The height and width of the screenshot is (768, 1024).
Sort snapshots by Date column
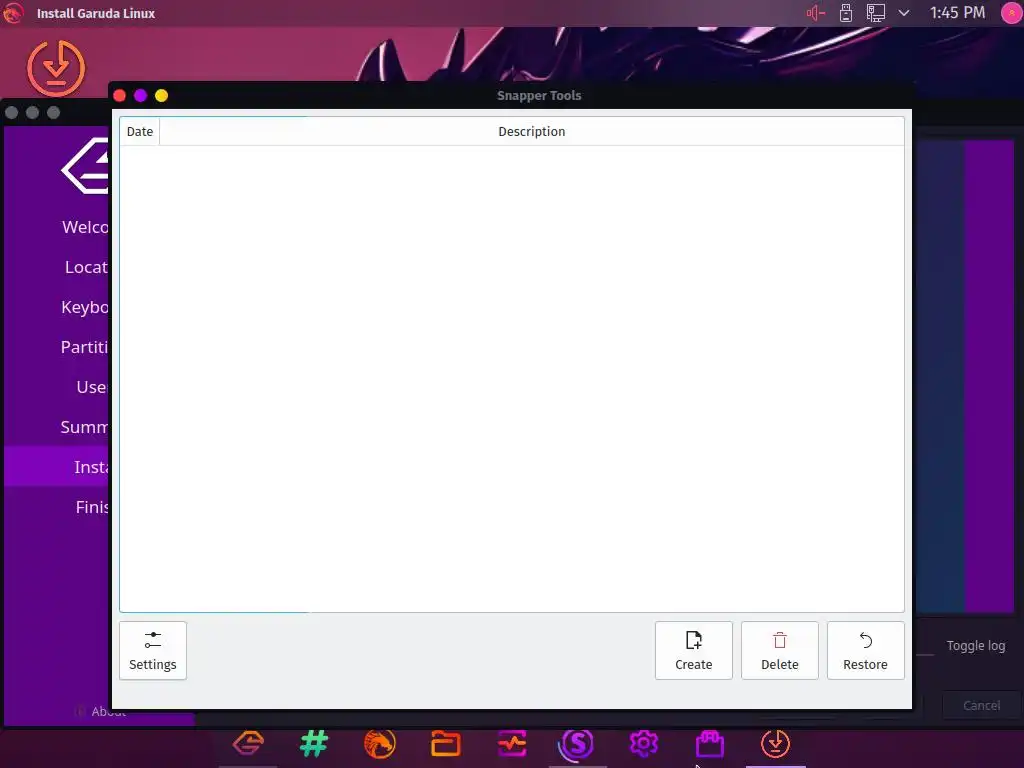(140, 131)
